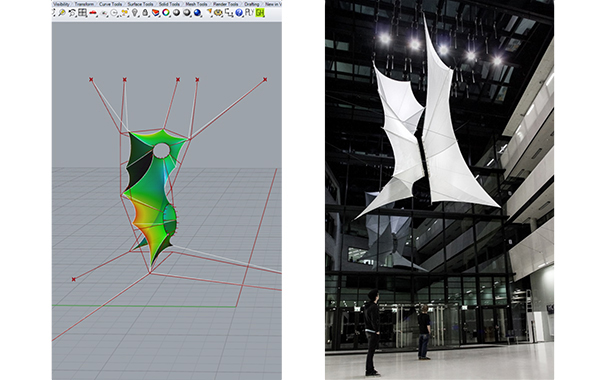Viewport: 607px width, 380px height.
Task: Click the blue render sphere icon
Action: coord(197,13)
